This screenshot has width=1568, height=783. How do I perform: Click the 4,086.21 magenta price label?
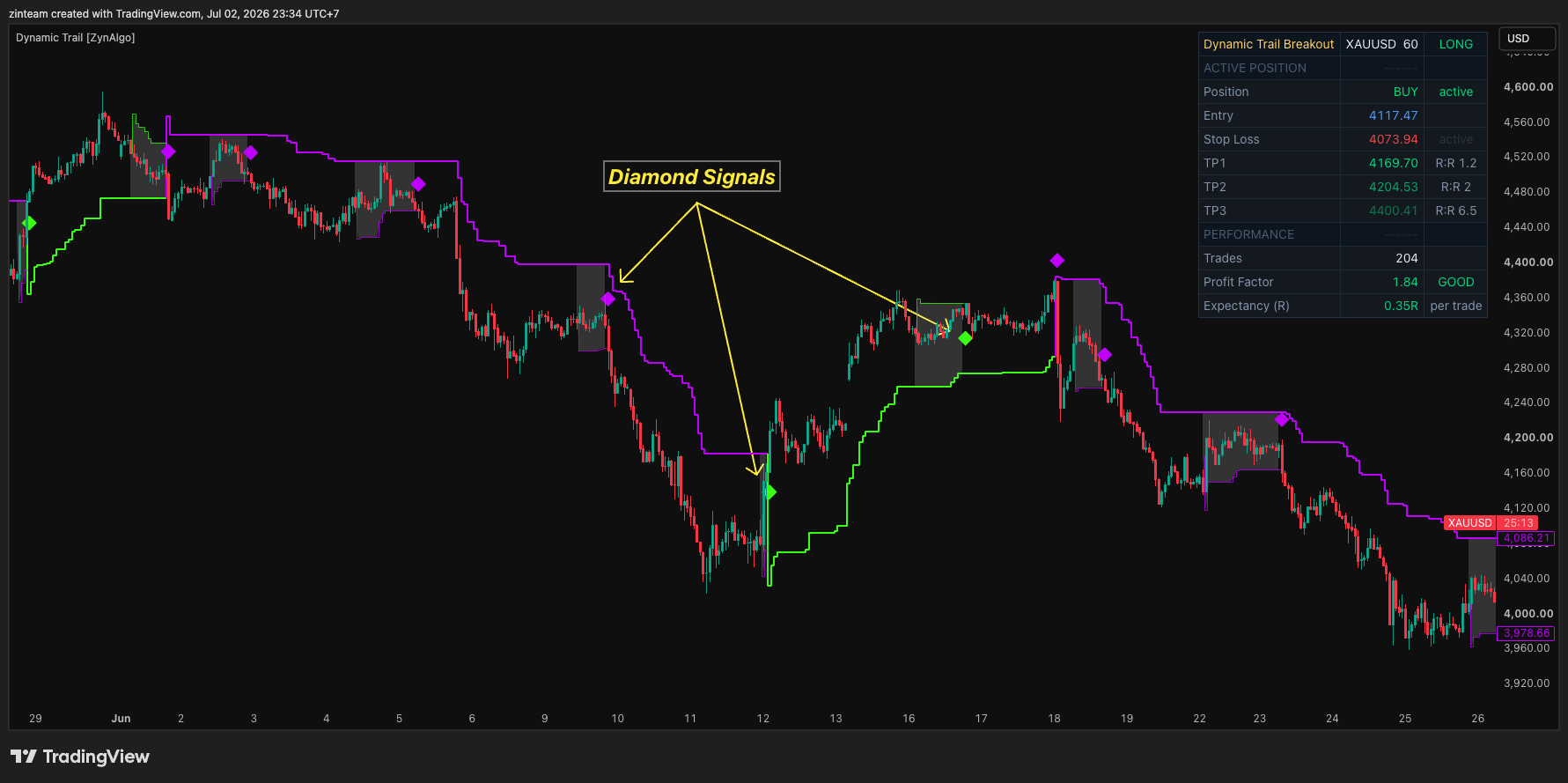pyautogui.click(x=1526, y=538)
